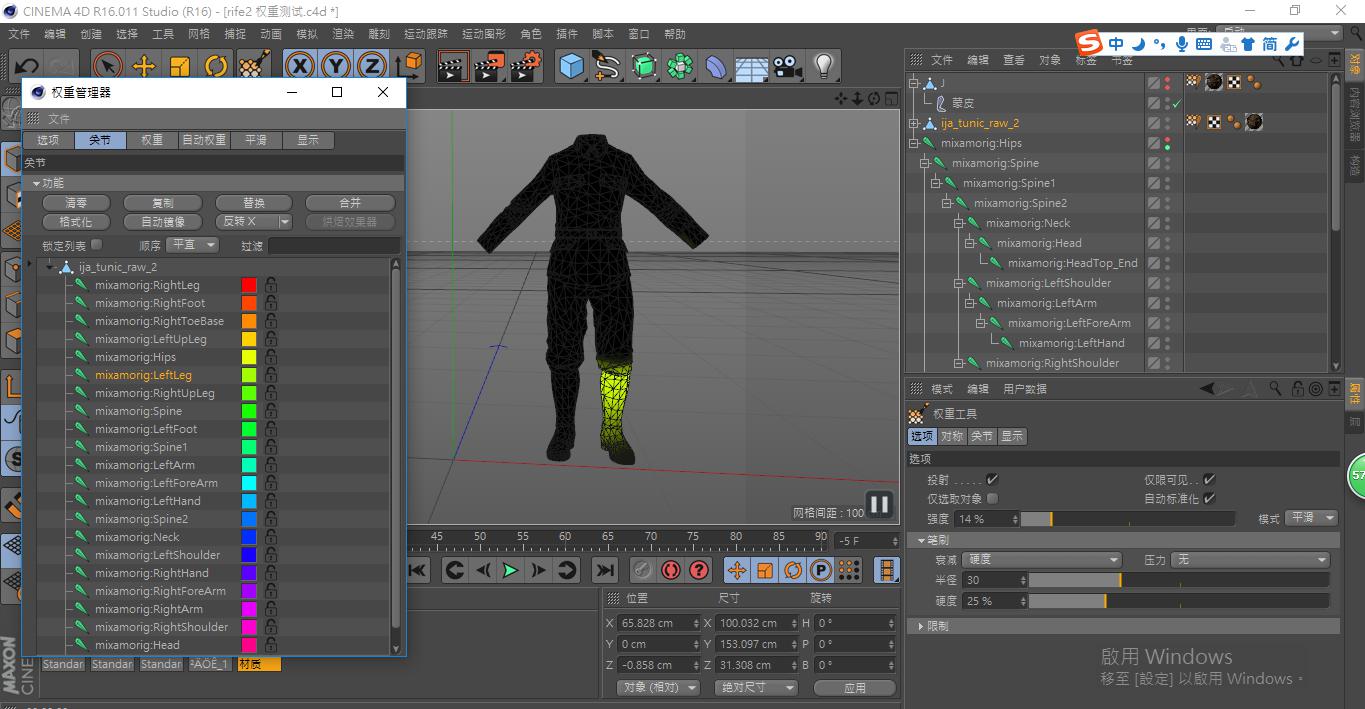1365x709 pixels.
Task: Click the red color swatch for mixamorig:RightLeg
Action: point(249,285)
